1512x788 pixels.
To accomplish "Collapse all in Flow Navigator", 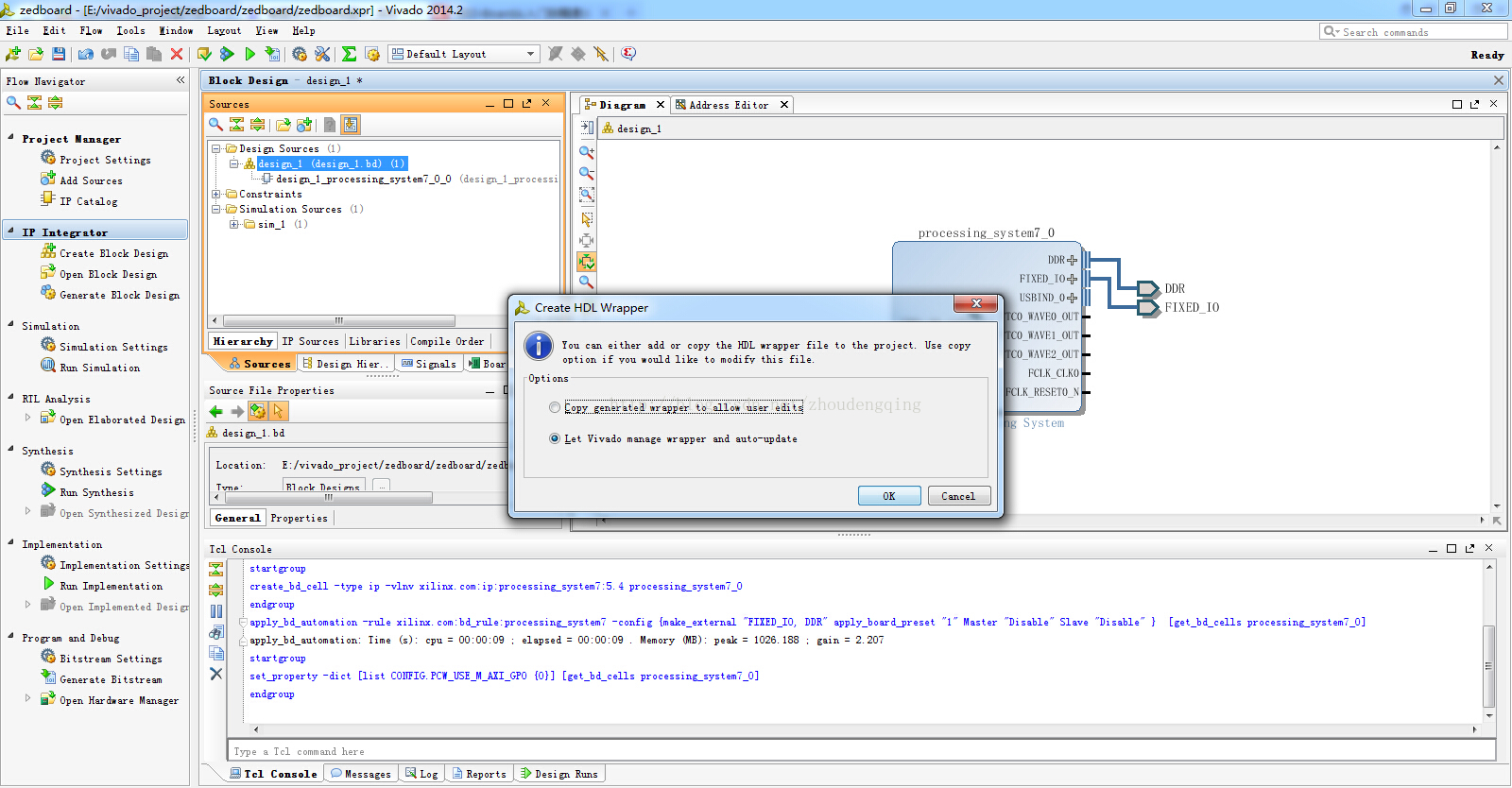I will coord(35,102).
